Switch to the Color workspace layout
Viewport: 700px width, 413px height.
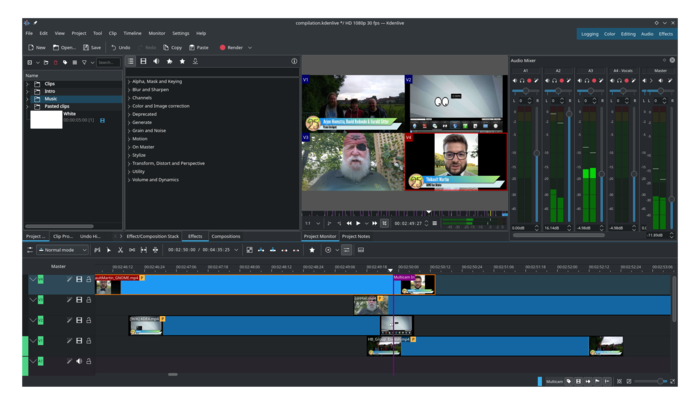coord(609,33)
